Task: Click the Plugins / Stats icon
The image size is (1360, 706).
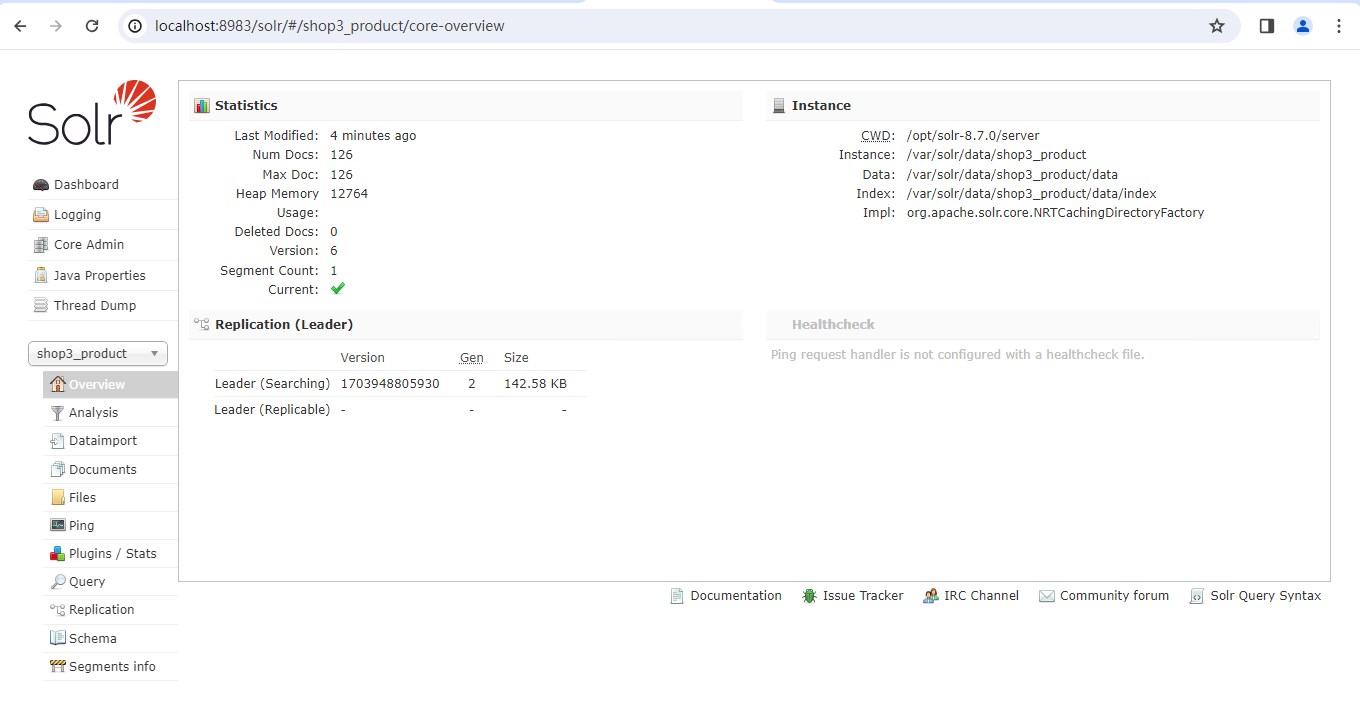Action: (58, 553)
